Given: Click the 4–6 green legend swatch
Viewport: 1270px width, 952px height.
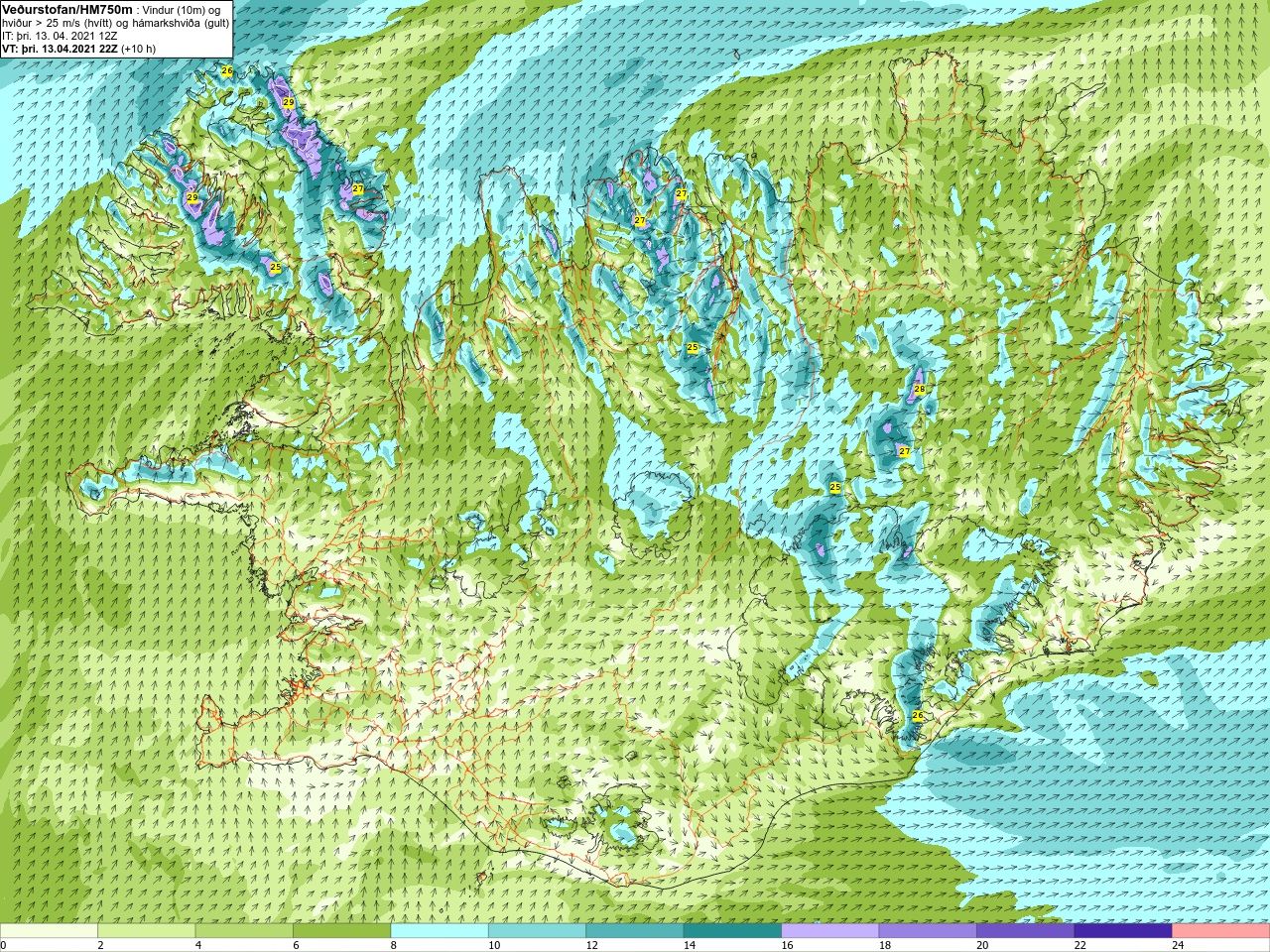Looking at the screenshot, I should click(x=244, y=931).
